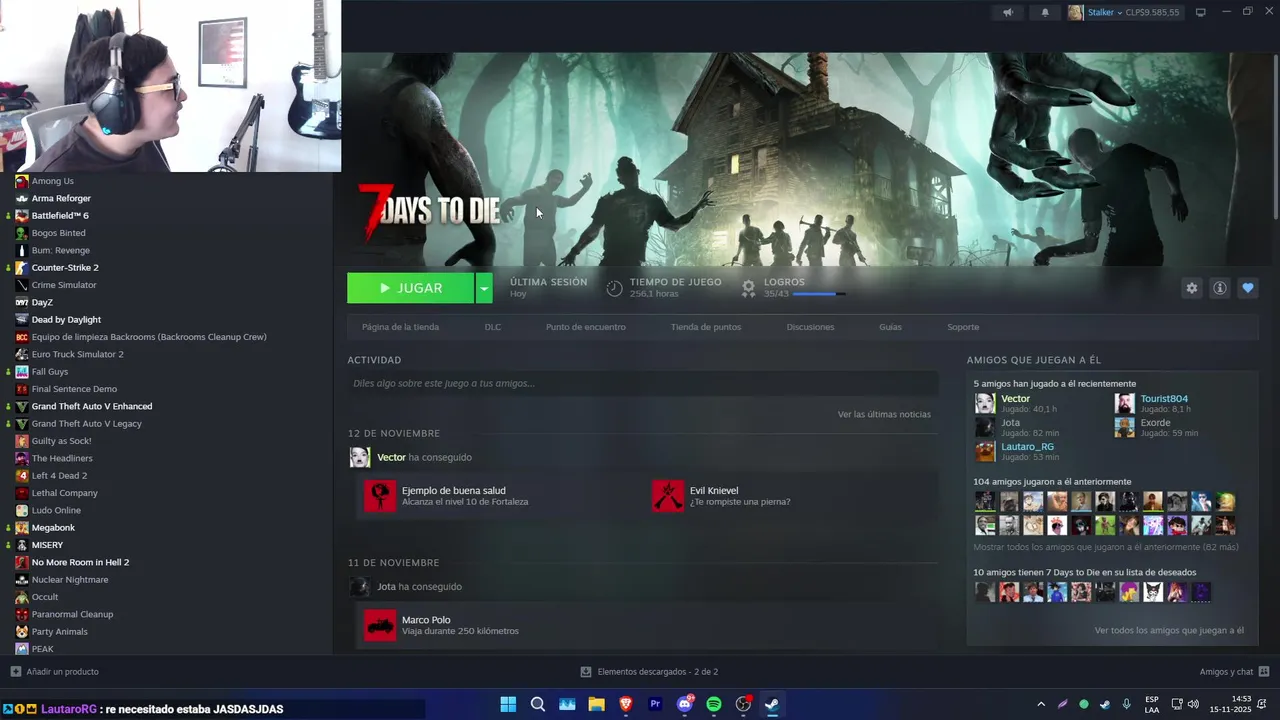Select Fall Guys in the library list

(50, 372)
